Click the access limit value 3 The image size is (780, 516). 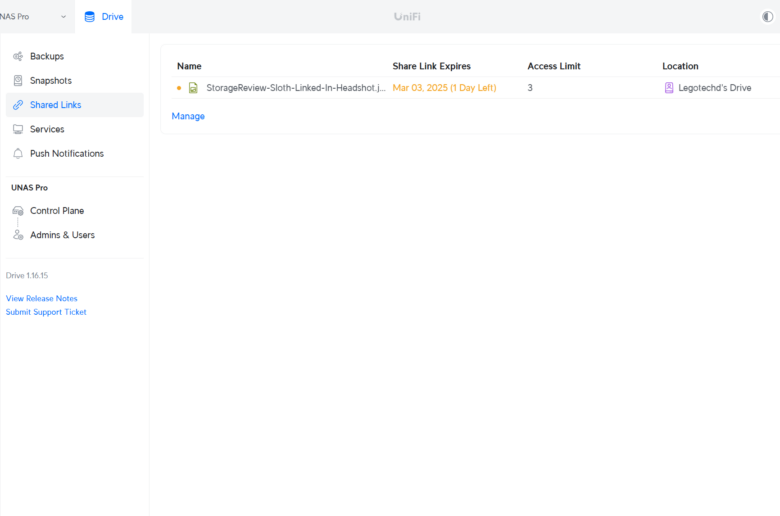[x=530, y=88]
